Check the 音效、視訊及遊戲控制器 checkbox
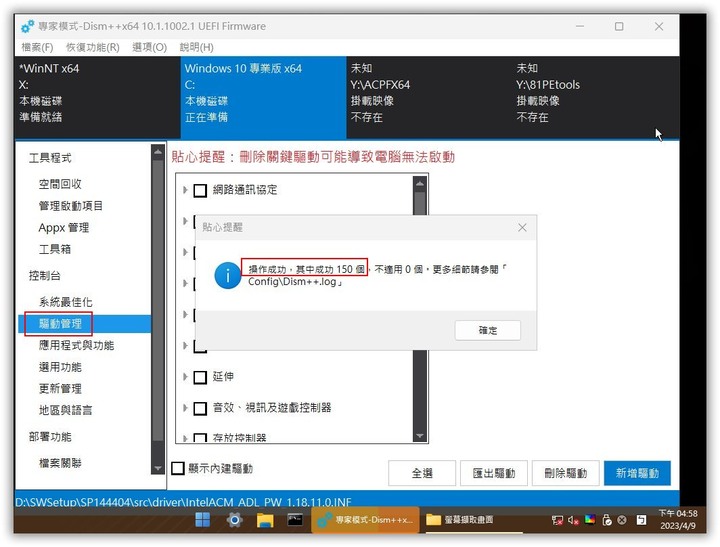Image resolution: width=720 pixels, height=547 pixels. tap(200, 408)
